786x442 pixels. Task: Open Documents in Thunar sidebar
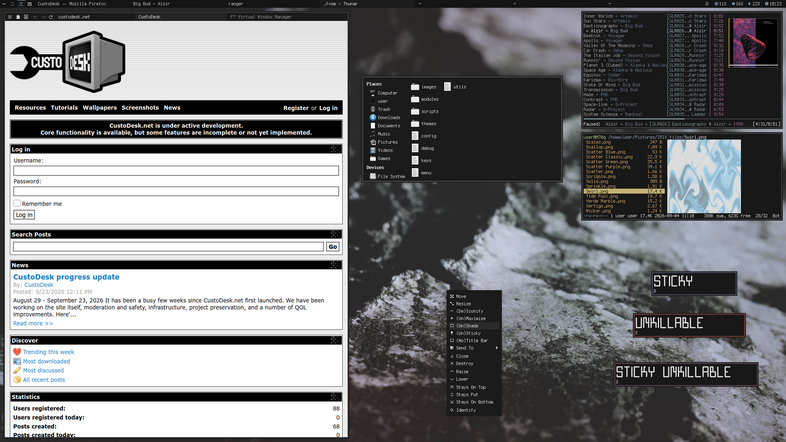coord(384,126)
